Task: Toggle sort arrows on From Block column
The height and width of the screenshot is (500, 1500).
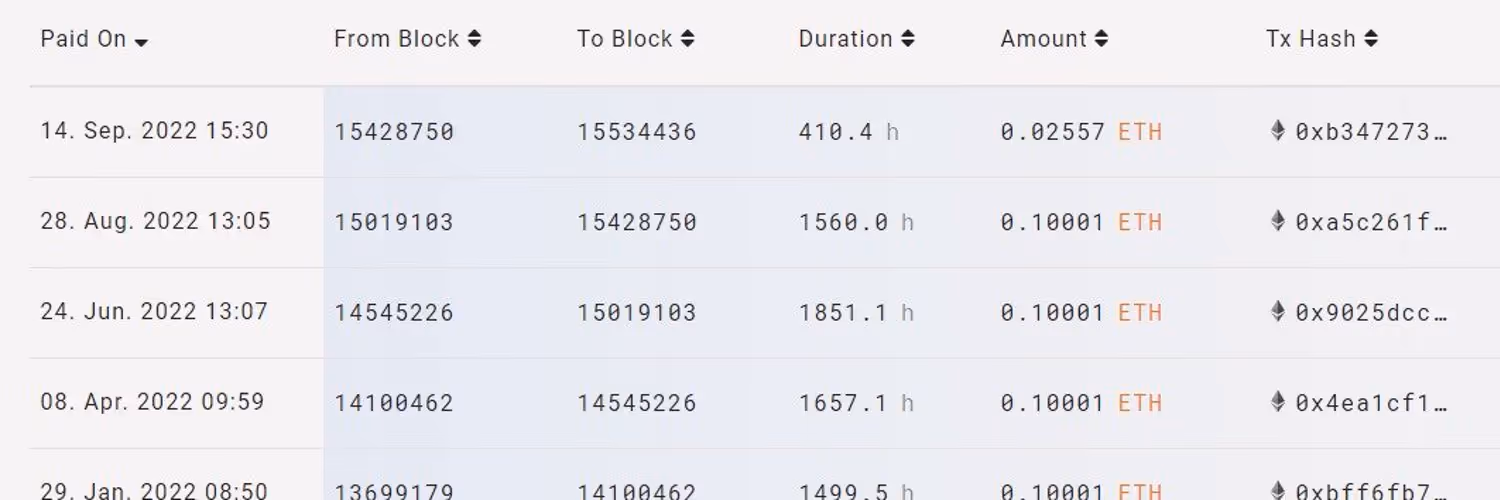Action: 474,39
